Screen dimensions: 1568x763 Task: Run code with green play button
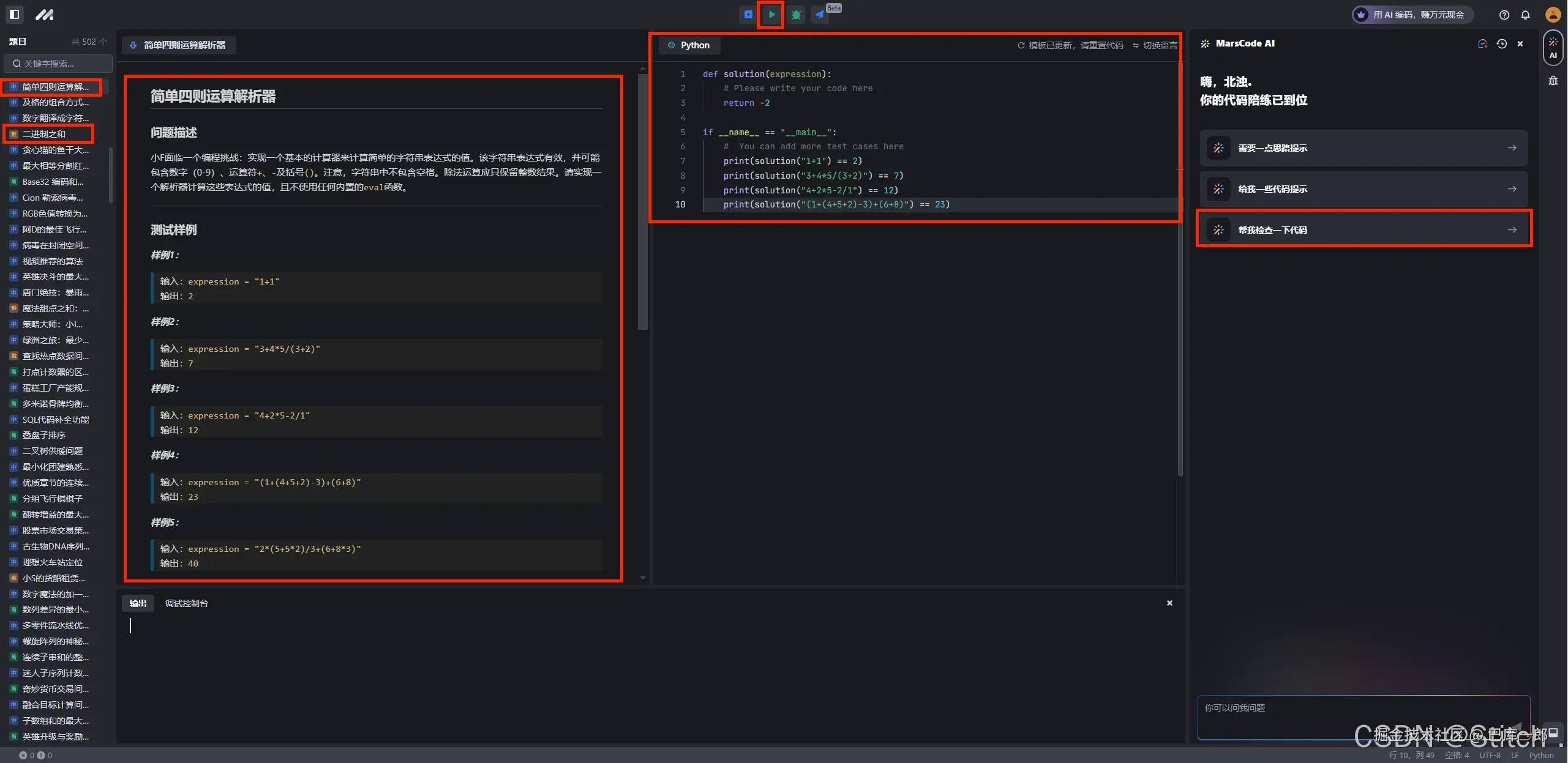coord(771,15)
